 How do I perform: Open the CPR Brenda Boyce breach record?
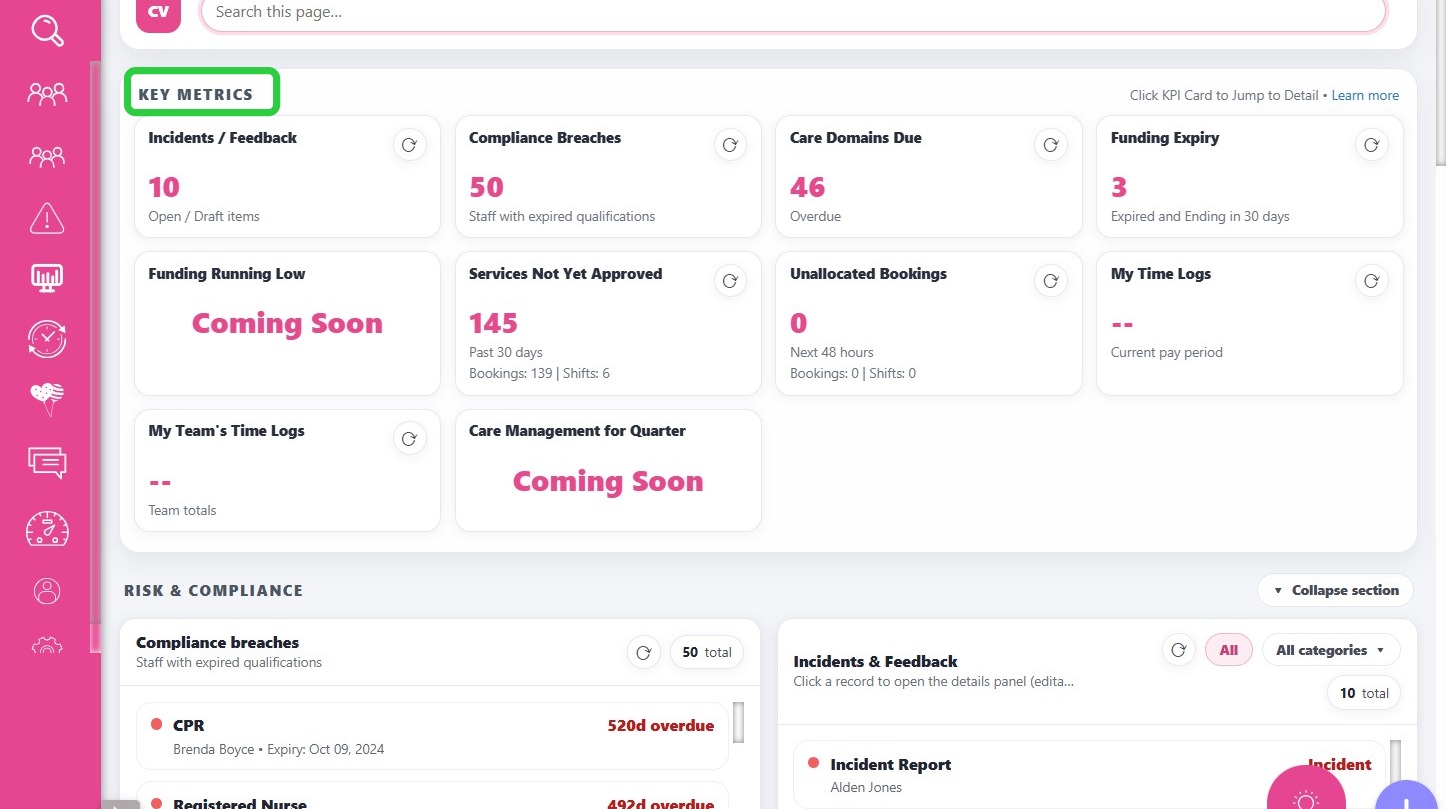[432, 736]
